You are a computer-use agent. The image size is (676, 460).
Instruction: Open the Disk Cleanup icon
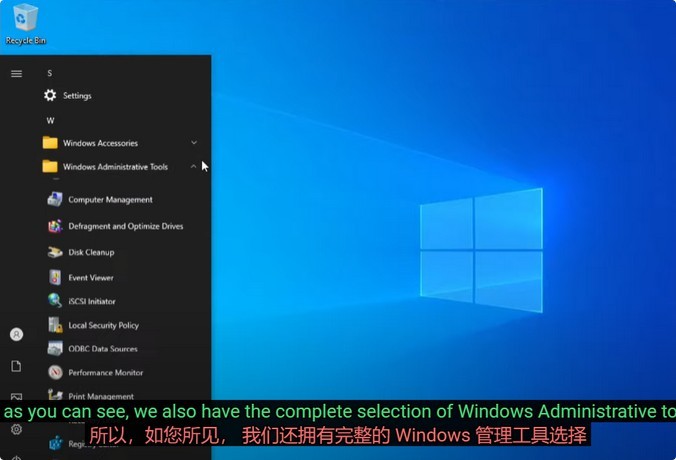pos(55,252)
